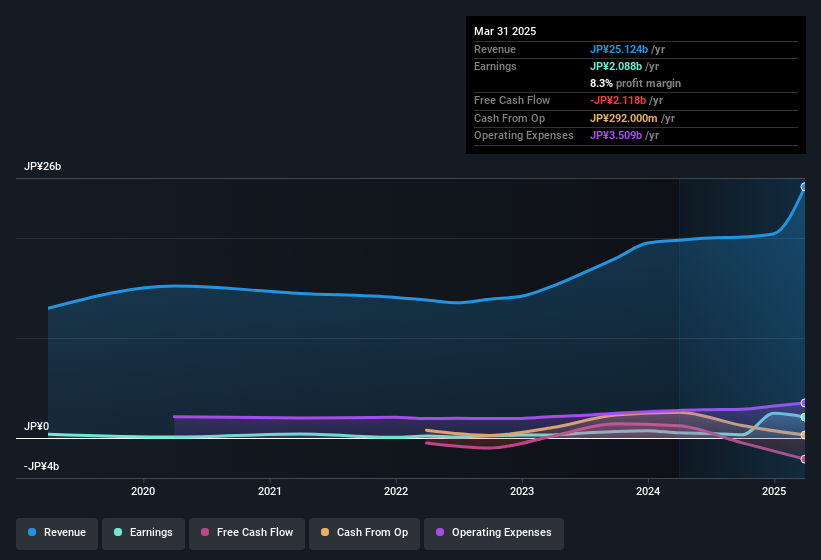Click the blue Revenue legend dot
The height and width of the screenshot is (560, 821).
(32, 532)
